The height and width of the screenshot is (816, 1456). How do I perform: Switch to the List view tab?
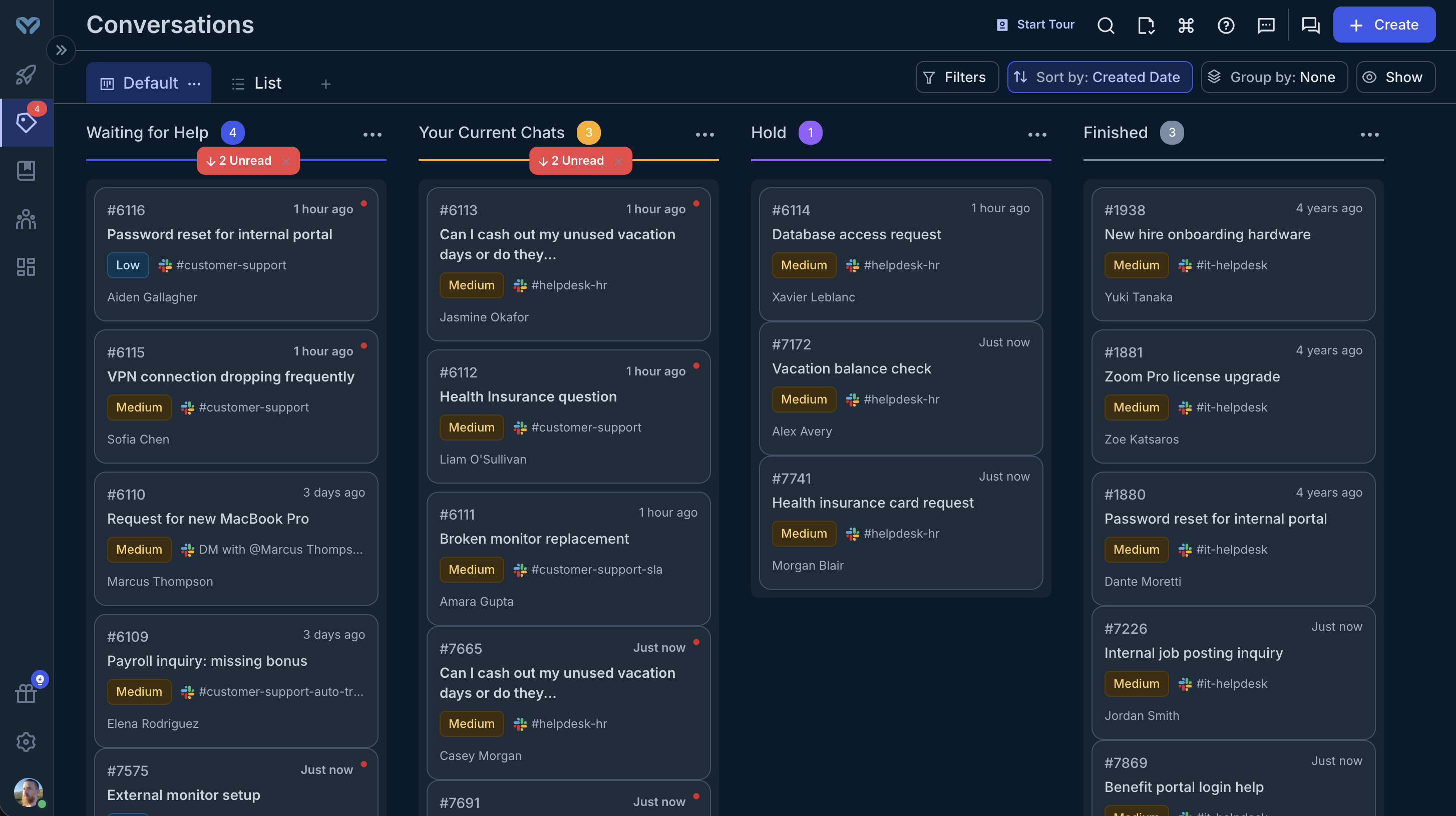[257, 83]
